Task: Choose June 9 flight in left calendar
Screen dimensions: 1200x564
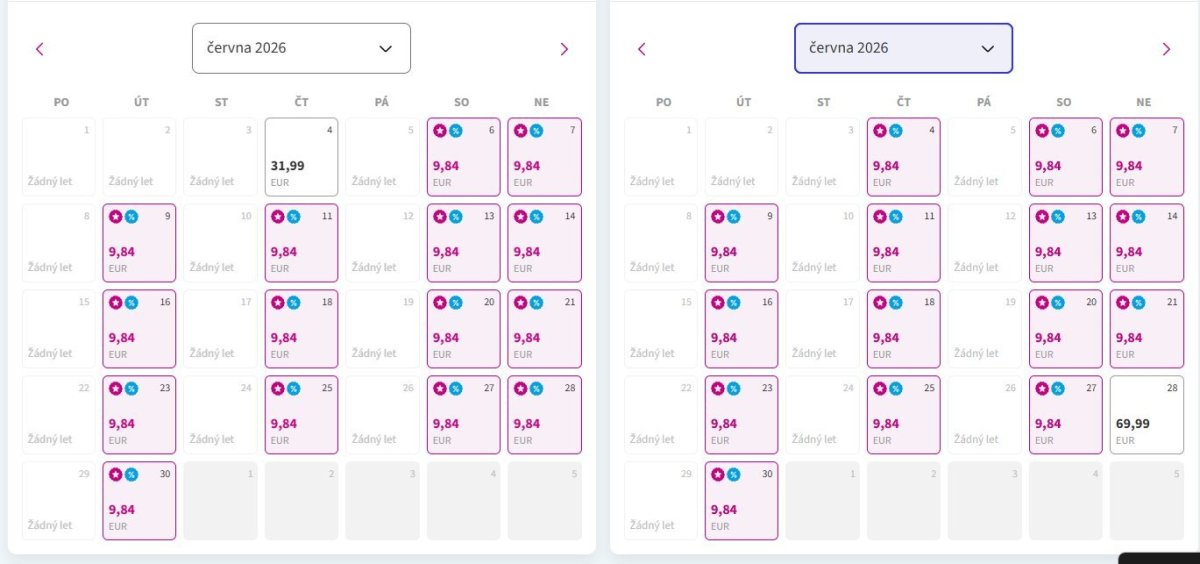Action: point(139,243)
